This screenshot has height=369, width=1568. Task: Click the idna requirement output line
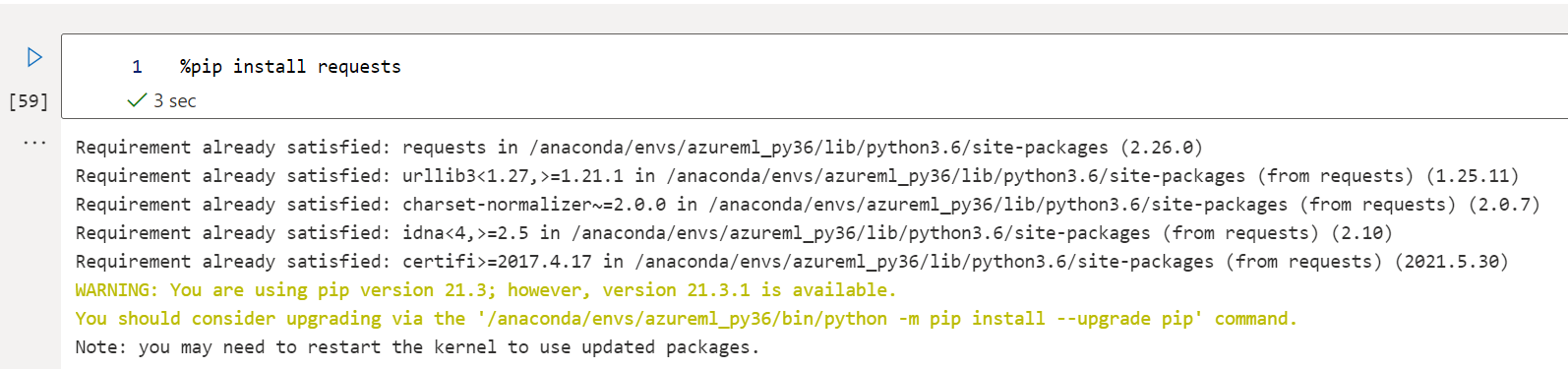(734, 233)
